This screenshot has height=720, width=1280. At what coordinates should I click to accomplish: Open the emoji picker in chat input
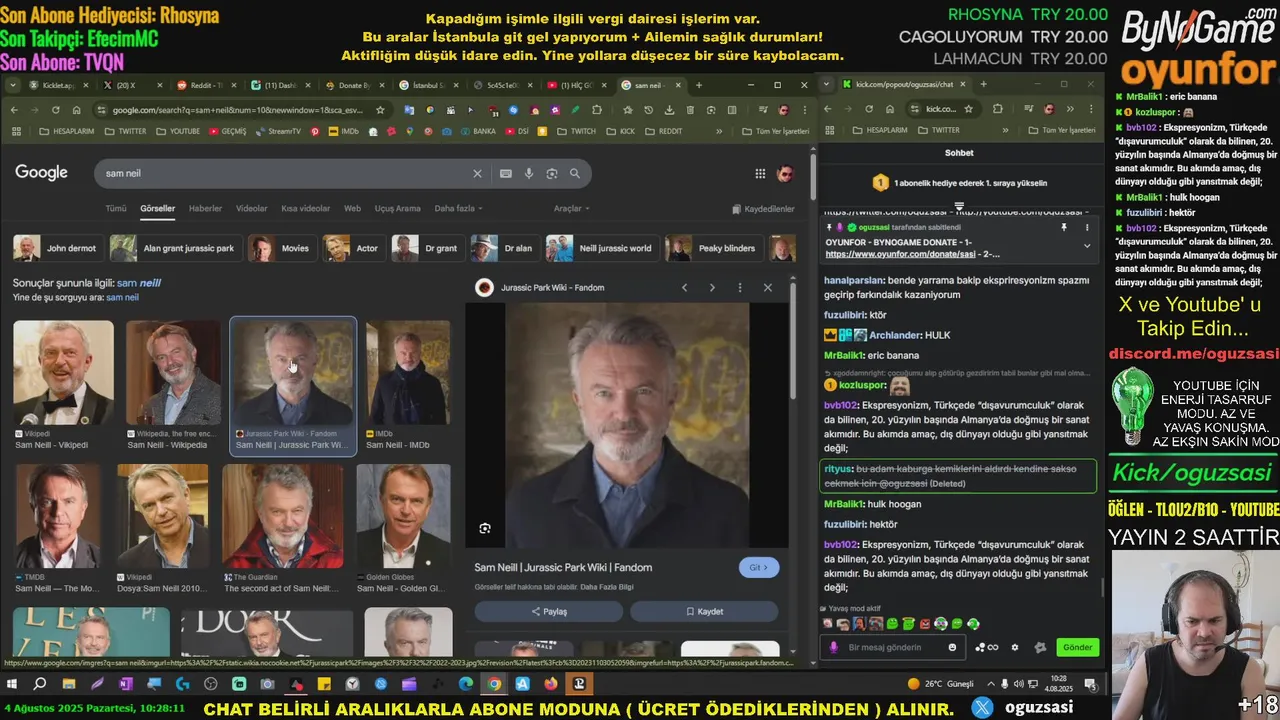click(952, 647)
